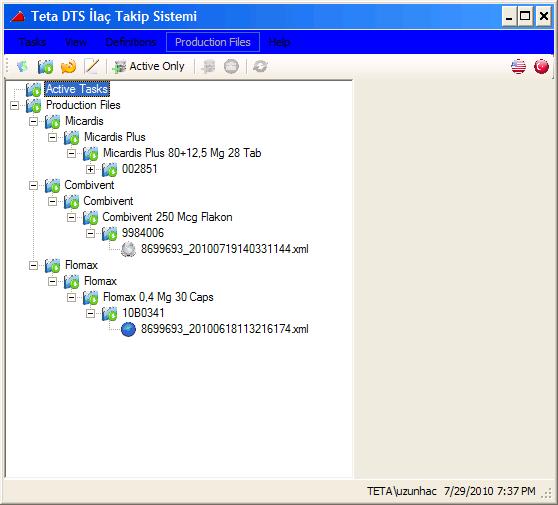Select Micardis Plus 80+12,5 Mg 28 Tab label

[x=182, y=153]
